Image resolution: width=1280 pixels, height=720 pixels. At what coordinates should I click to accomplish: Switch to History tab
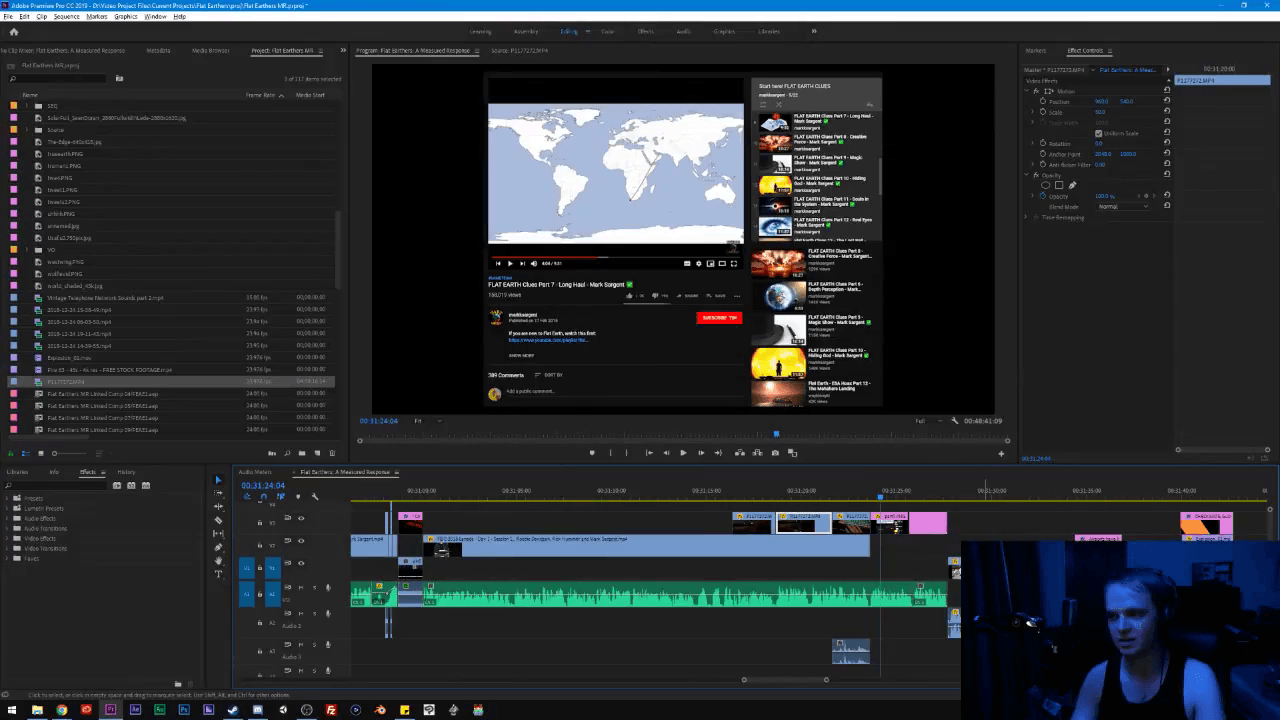click(126, 472)
